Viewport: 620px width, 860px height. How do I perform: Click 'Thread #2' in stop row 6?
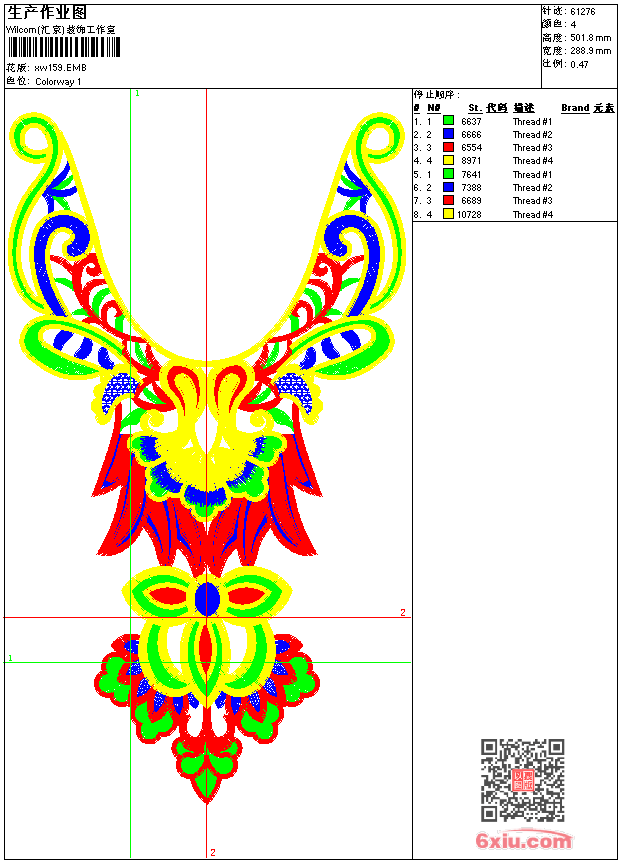[x=532, y=188]
